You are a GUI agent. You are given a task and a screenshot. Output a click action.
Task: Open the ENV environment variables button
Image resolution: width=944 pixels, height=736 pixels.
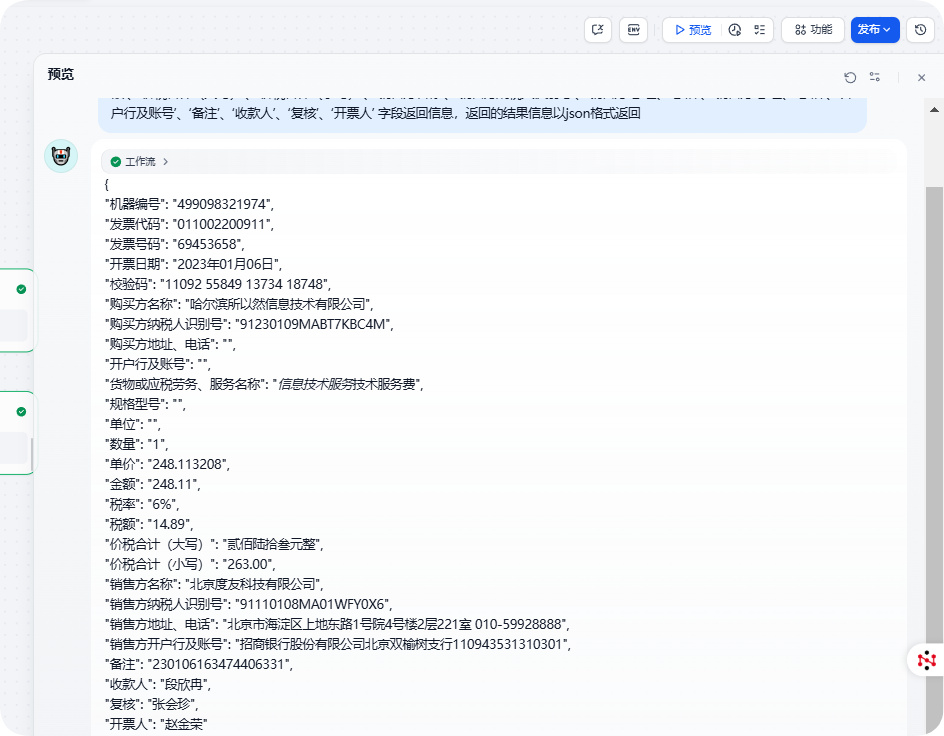tap(633, 29)
